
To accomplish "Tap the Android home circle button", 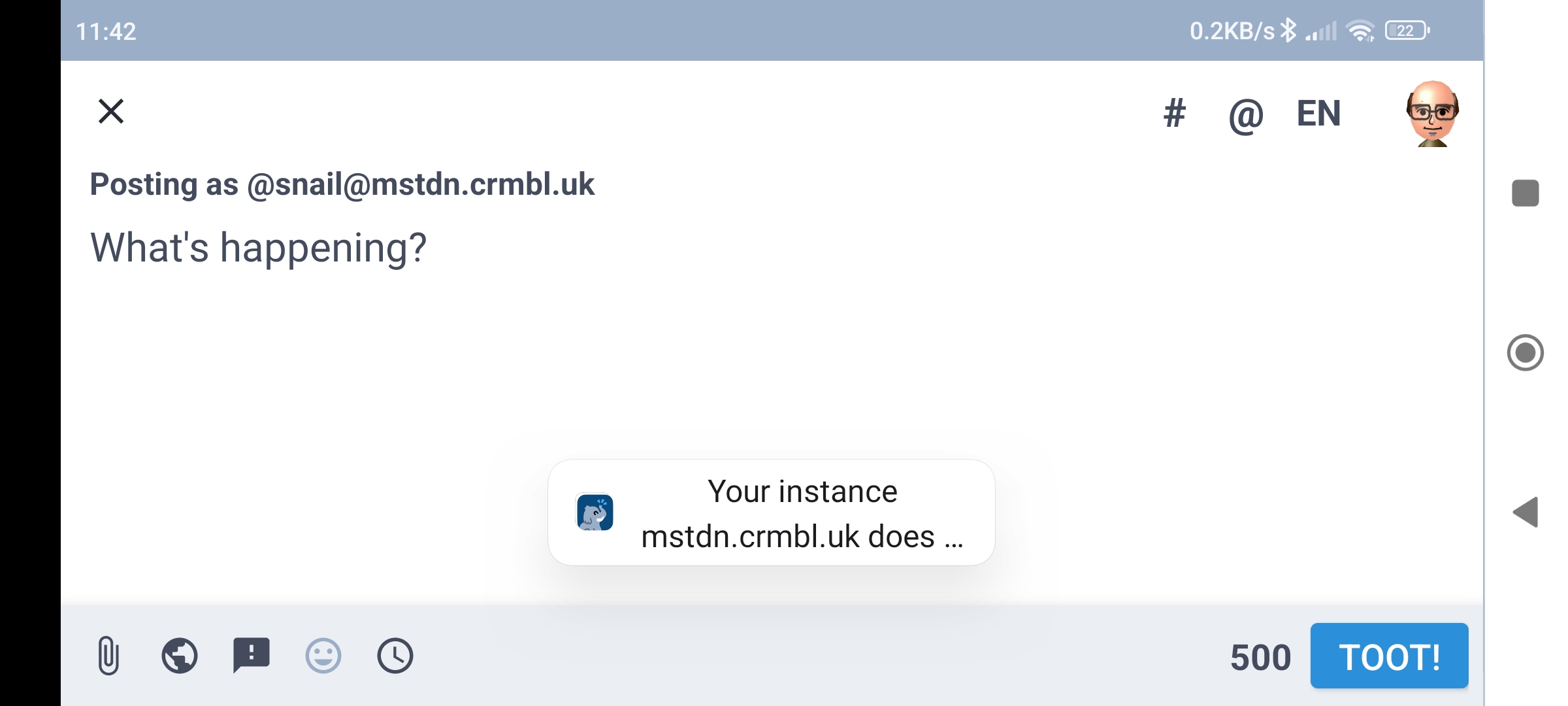I will [1526, 353].
